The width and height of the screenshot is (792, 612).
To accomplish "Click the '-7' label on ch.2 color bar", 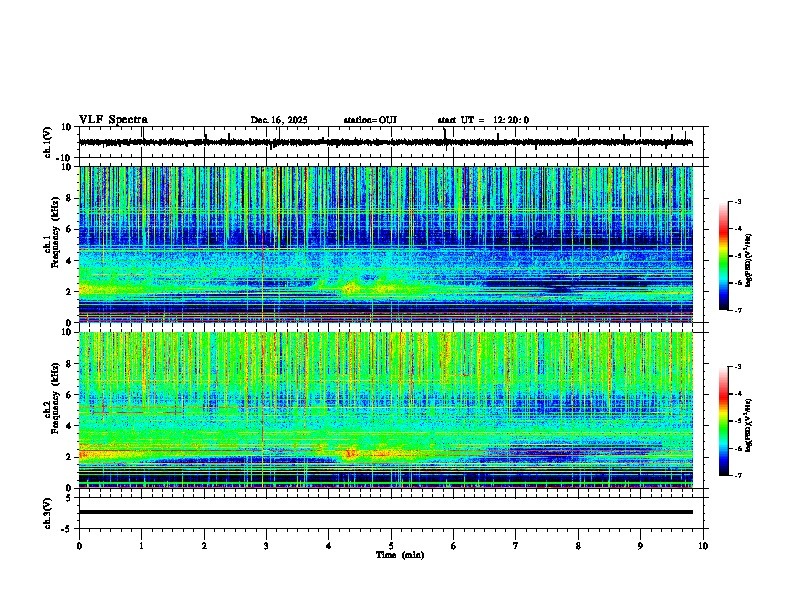I will coord(738,475).
